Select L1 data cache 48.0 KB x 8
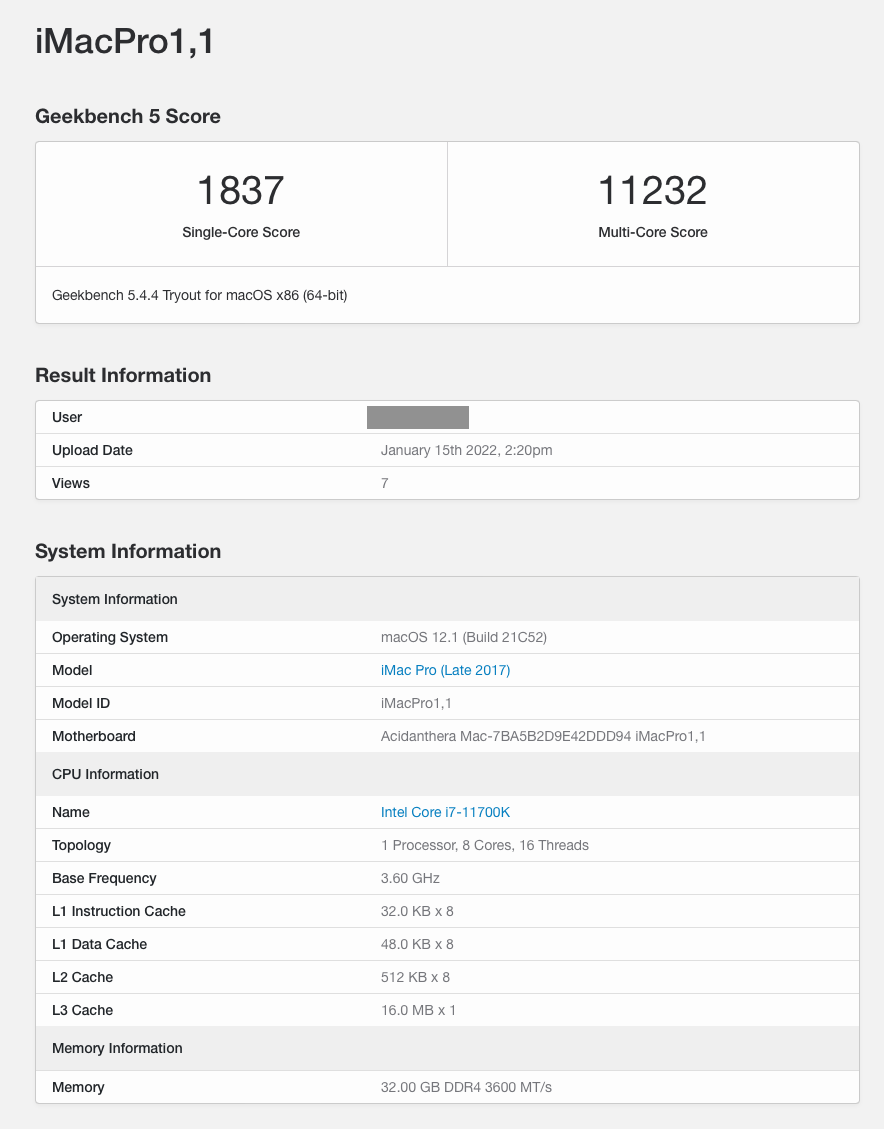 click(417, 945)
